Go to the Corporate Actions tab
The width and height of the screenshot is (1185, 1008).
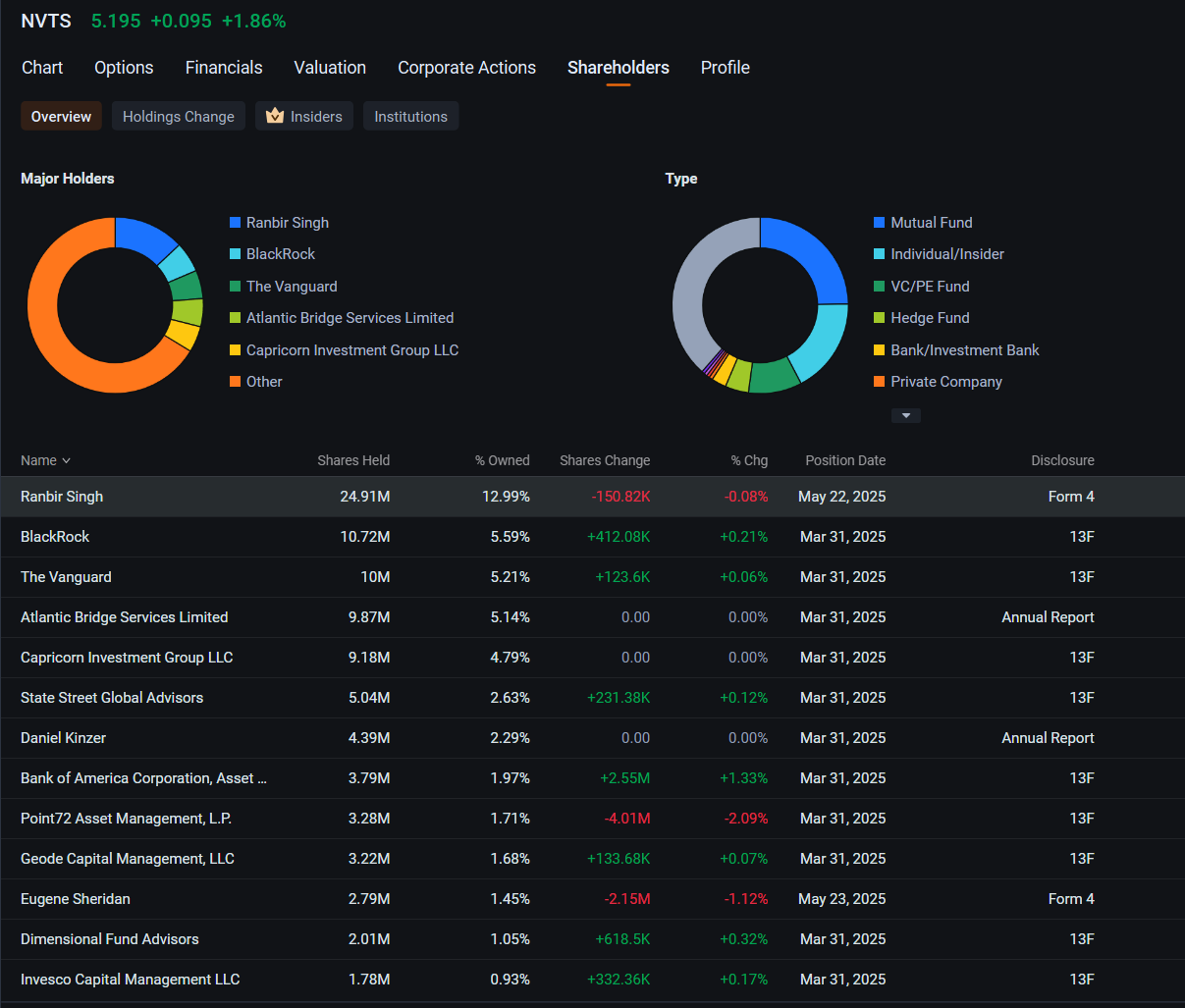pos(466,68)
